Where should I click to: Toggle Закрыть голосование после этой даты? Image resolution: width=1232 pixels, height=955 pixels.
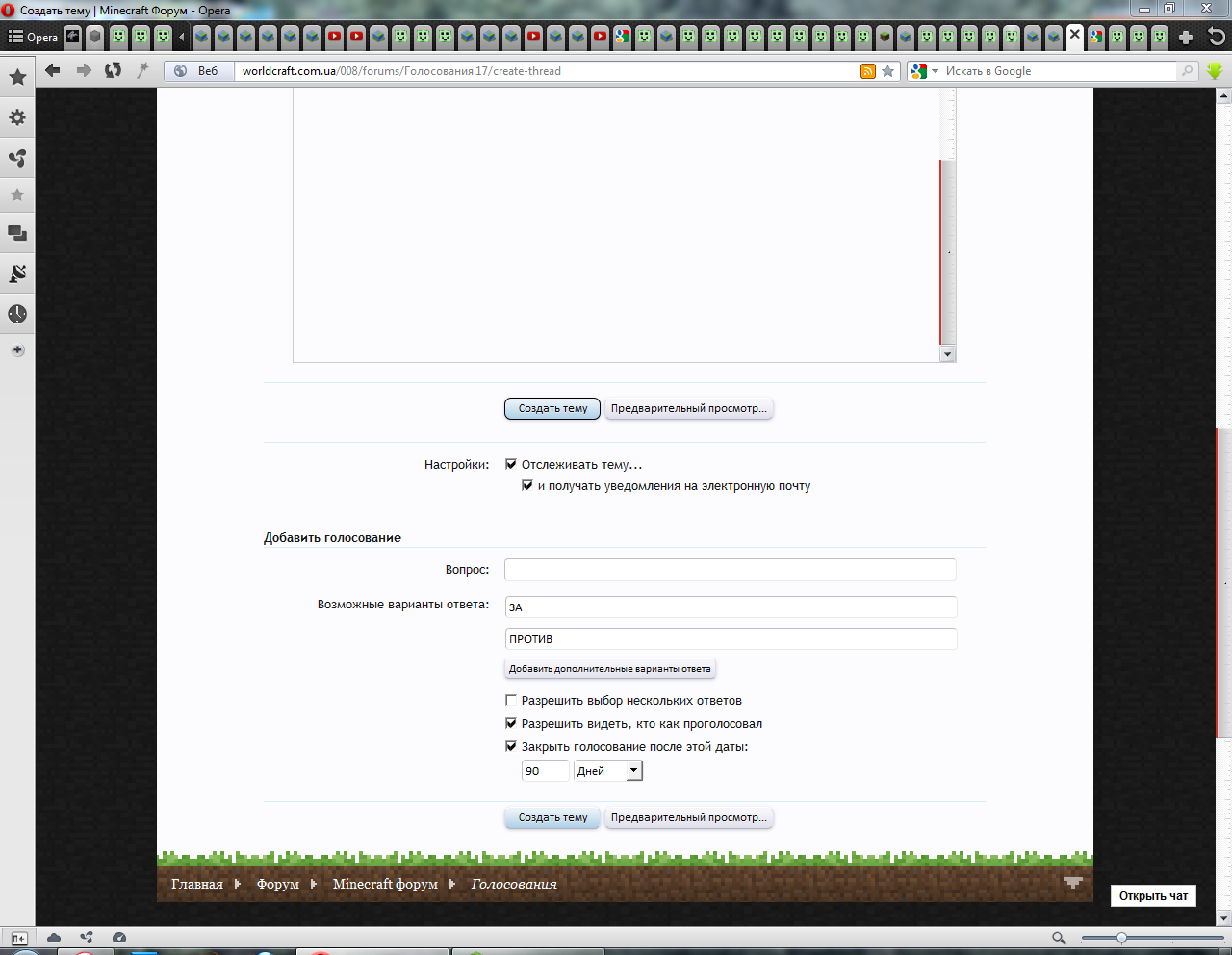[511, 747]
